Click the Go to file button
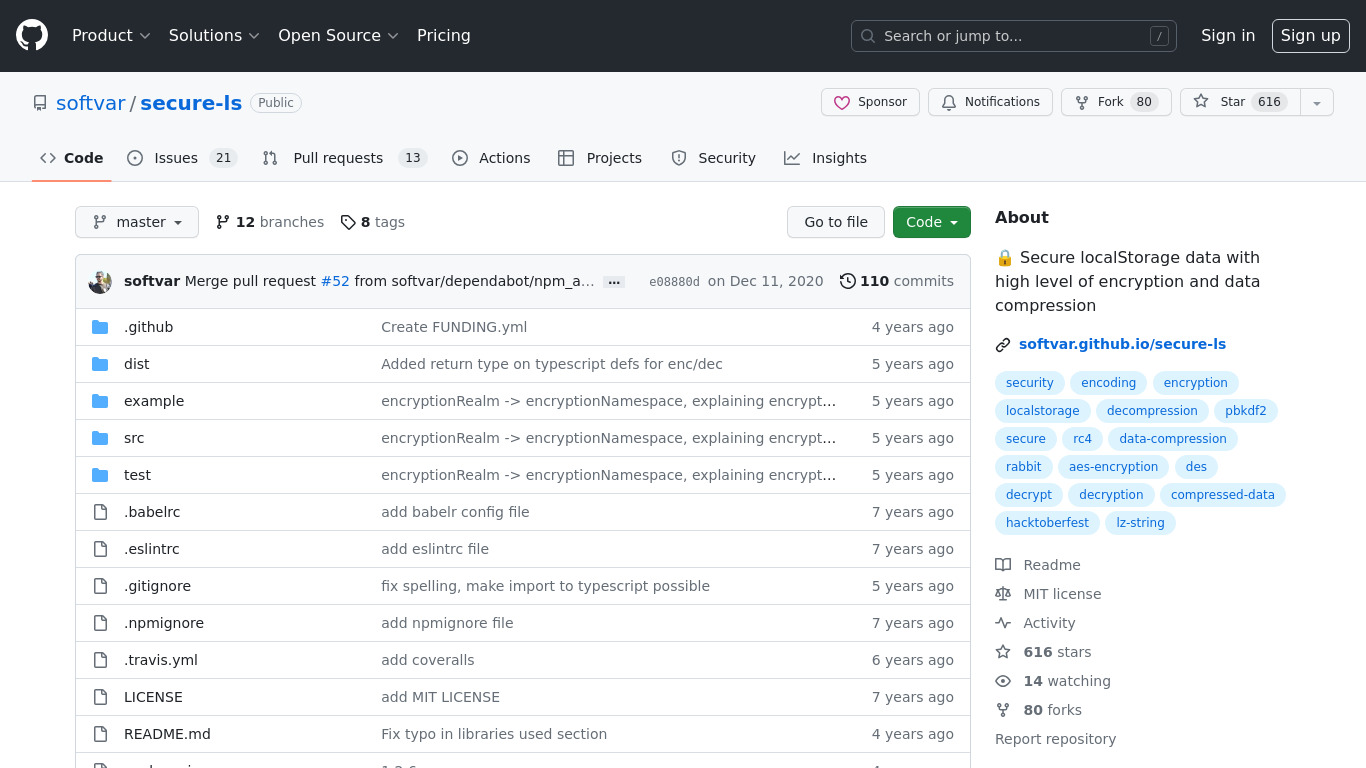 [x=836, y=222]
